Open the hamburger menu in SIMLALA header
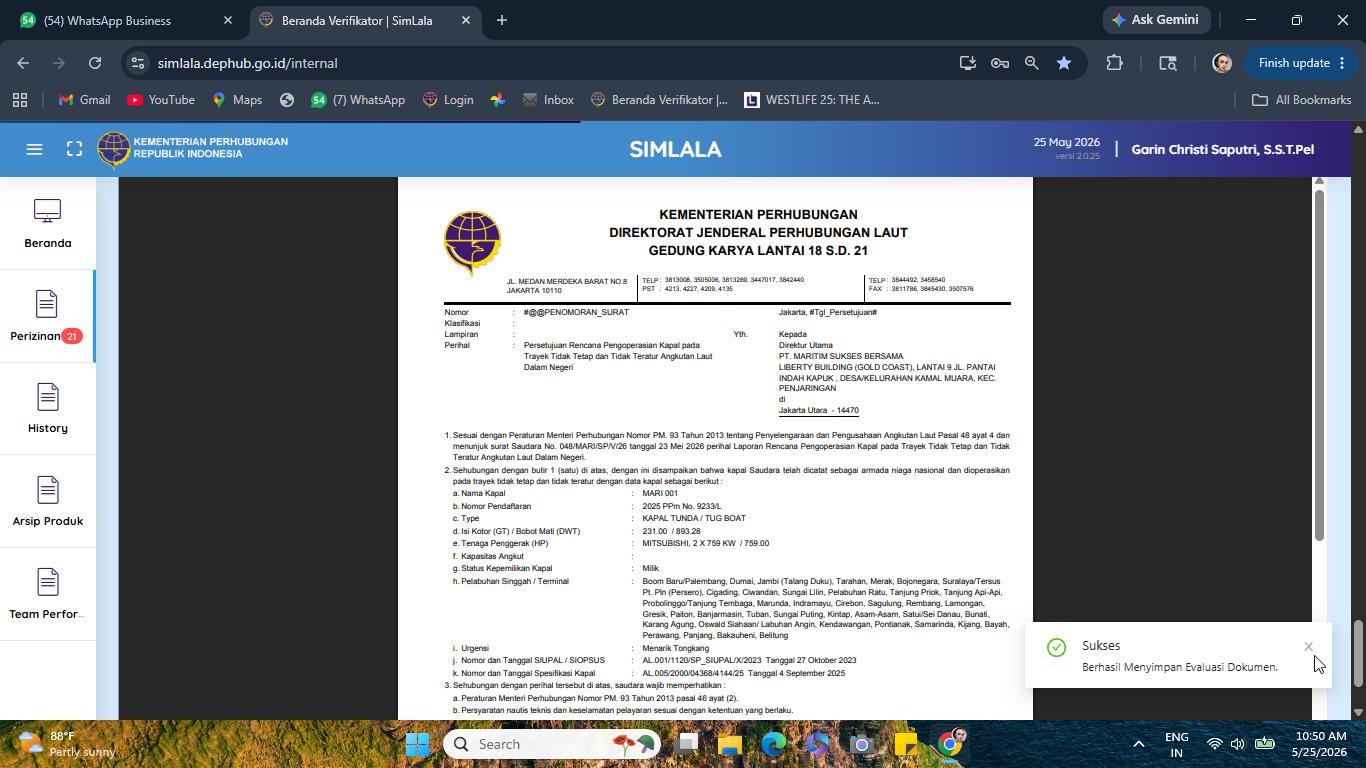The image size is (1366, 768). [34, 149]
